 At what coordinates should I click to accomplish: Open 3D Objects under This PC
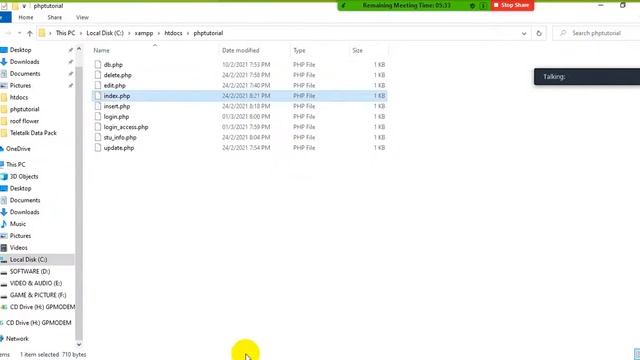[24, 176]
